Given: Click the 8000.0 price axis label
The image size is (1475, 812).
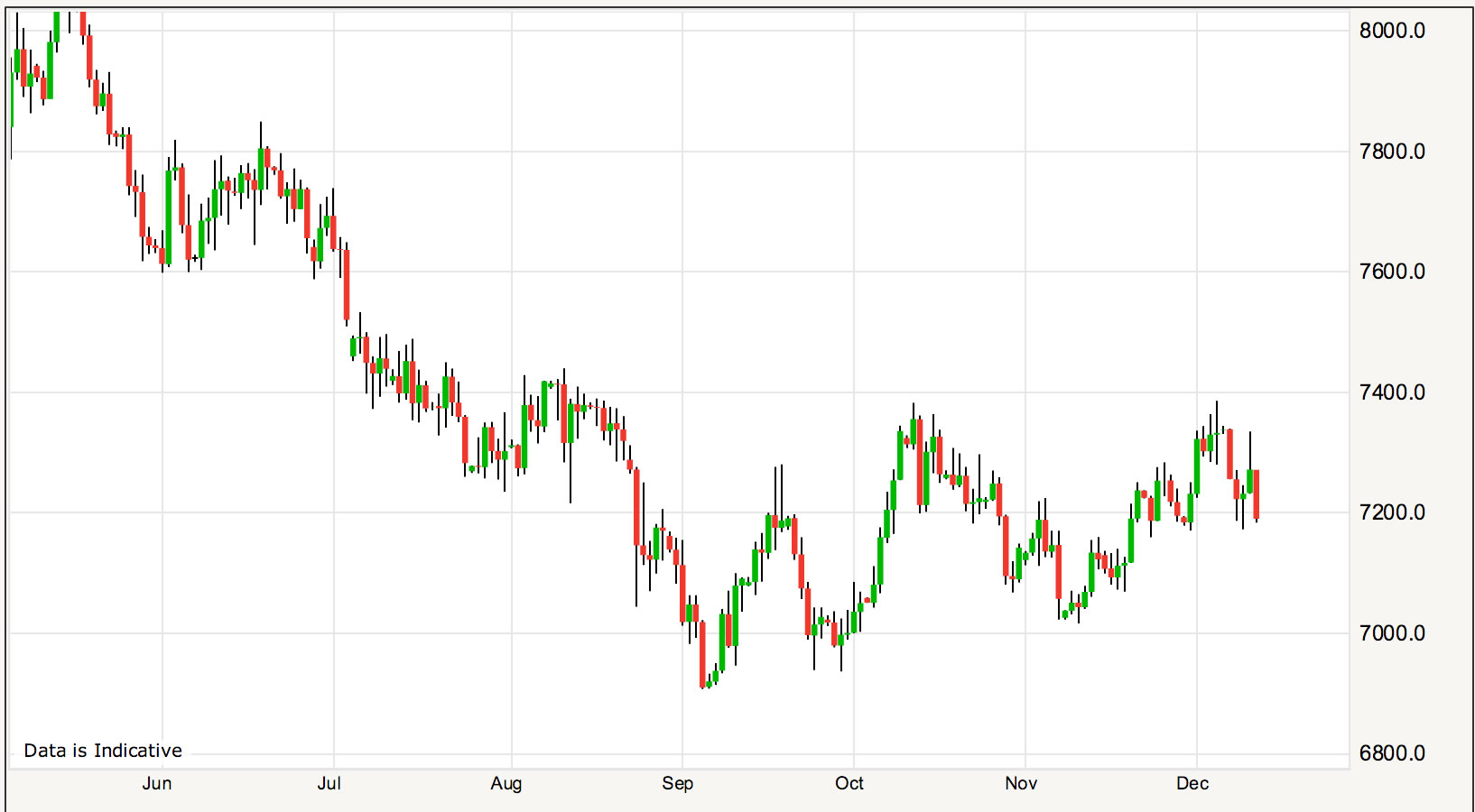Looking at the screenshot, I should (1392, 31).
